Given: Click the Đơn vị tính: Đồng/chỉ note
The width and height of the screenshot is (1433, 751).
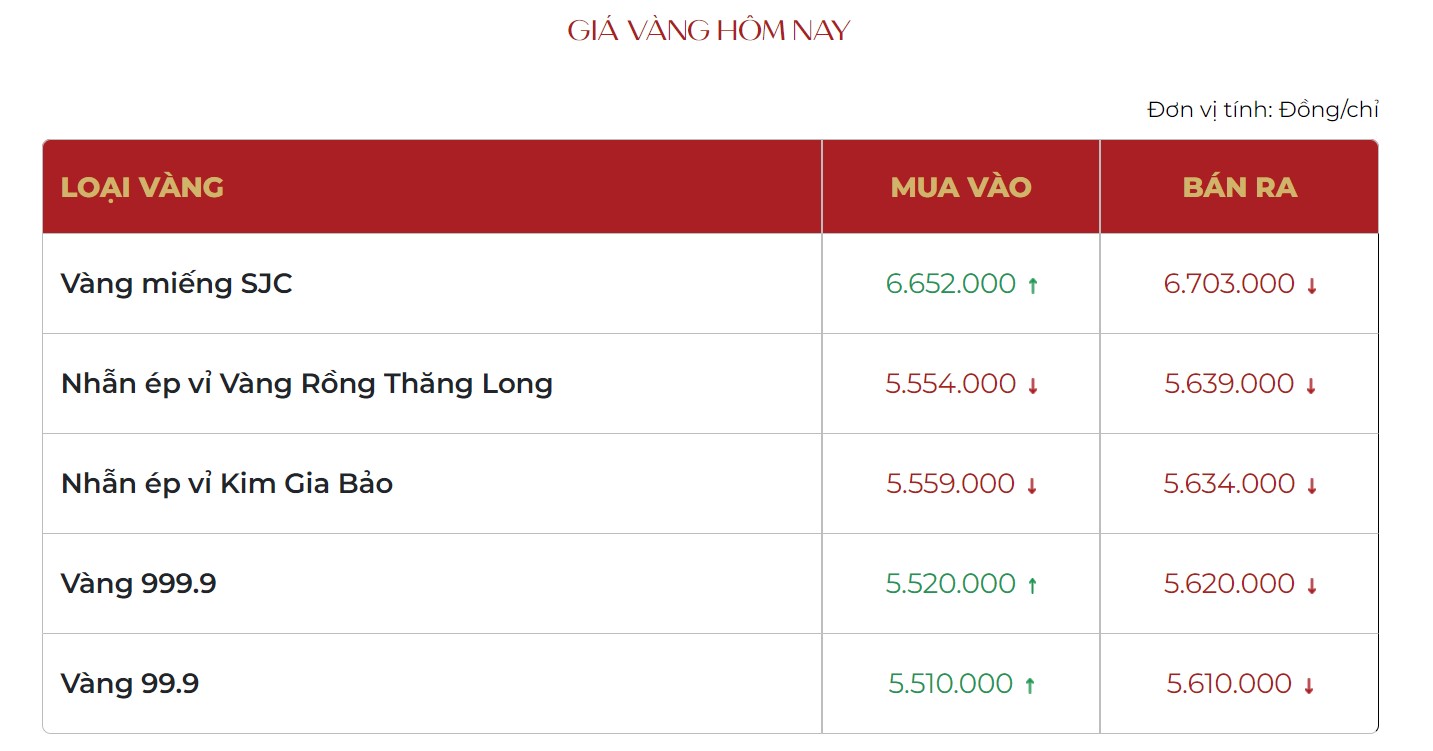Looking at the screenshot, I should (1262, 110).
